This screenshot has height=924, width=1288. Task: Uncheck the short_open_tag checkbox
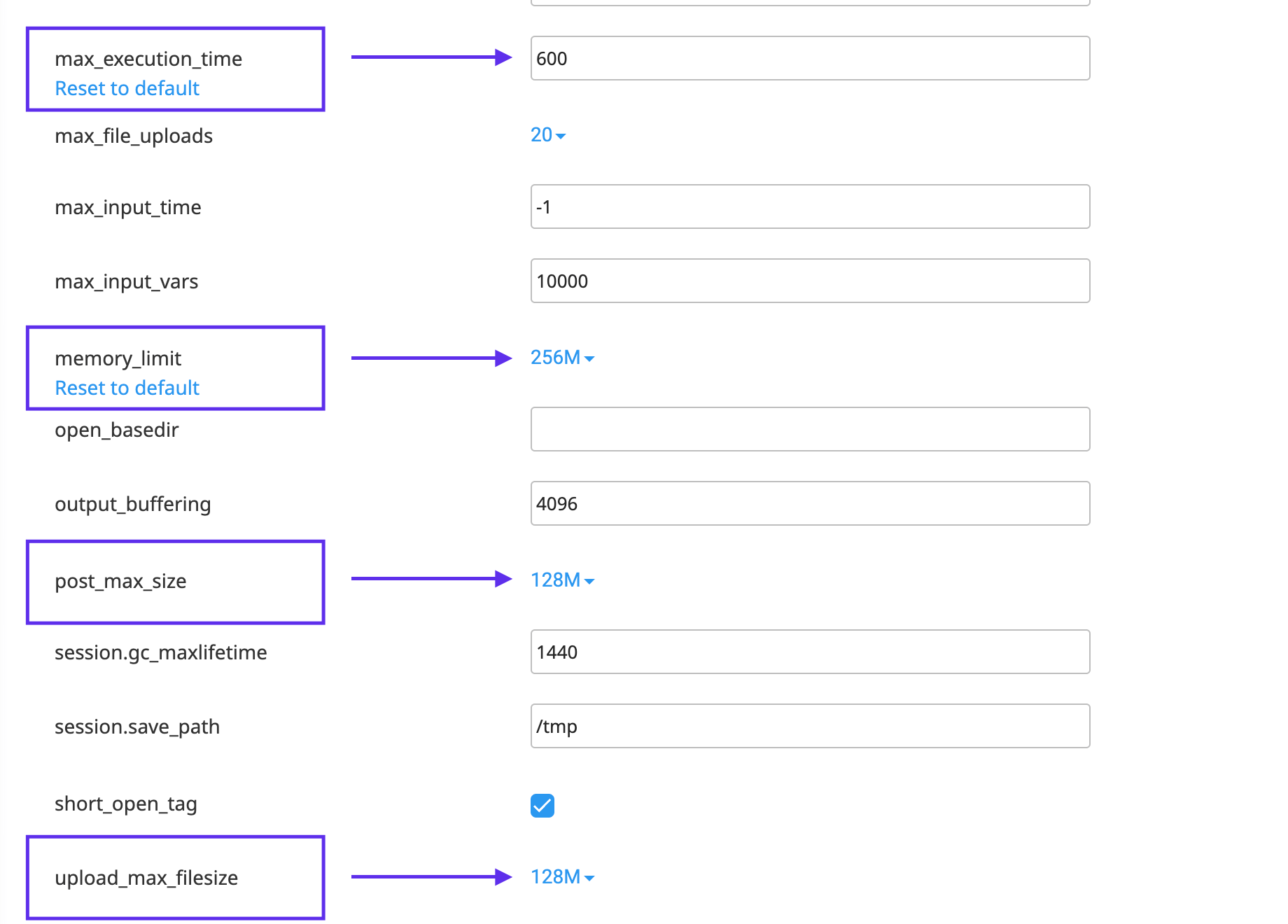[542, 805]
